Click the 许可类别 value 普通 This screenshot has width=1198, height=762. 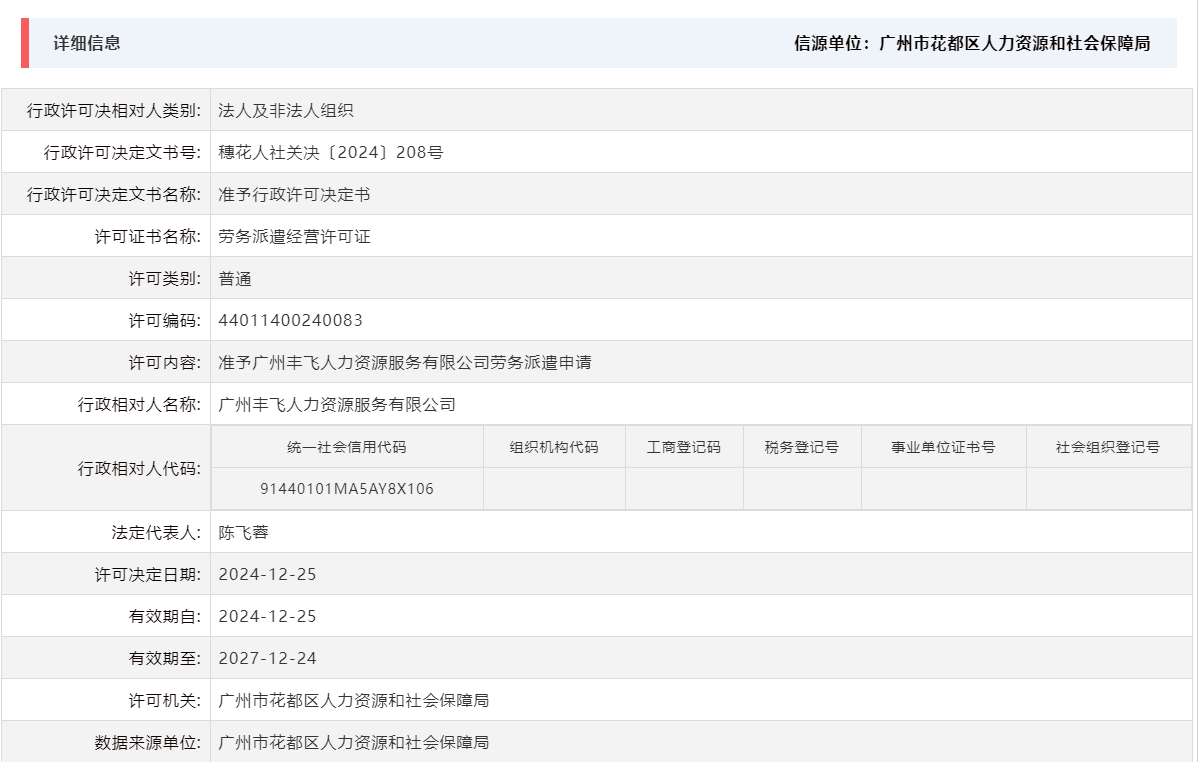click(234, 278)
